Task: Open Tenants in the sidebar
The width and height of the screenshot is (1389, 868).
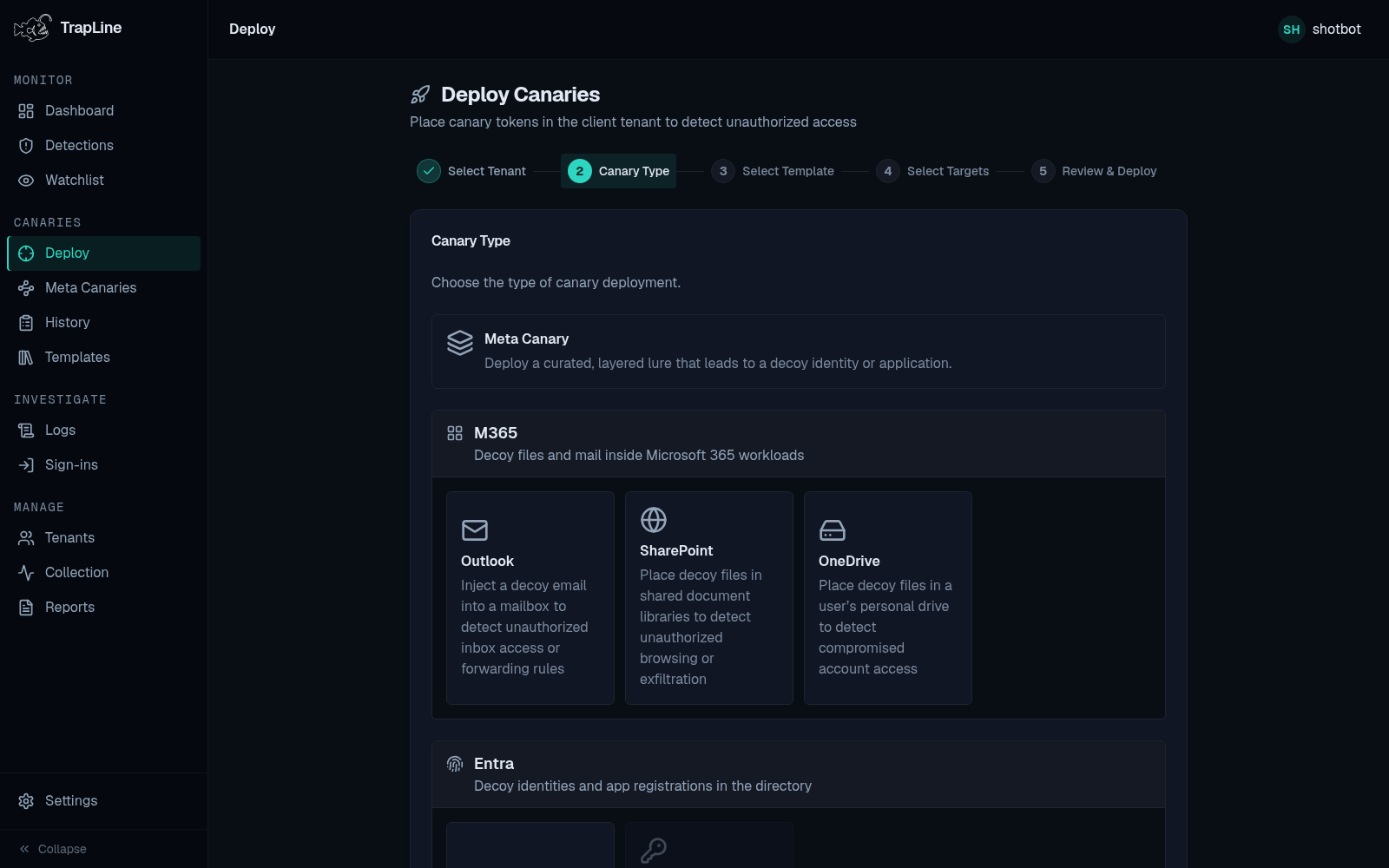Action: click(x=104, y=538)
